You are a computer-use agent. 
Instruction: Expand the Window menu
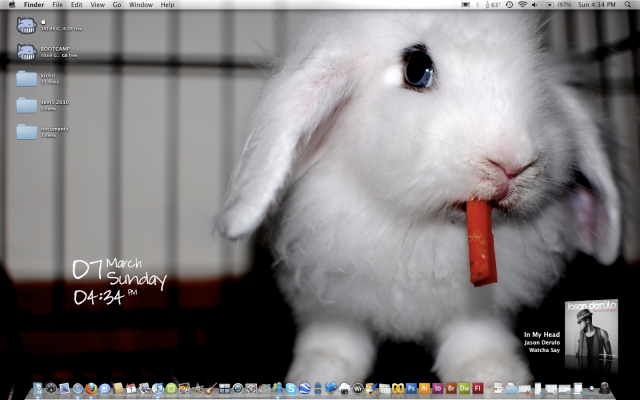[141, 5]
